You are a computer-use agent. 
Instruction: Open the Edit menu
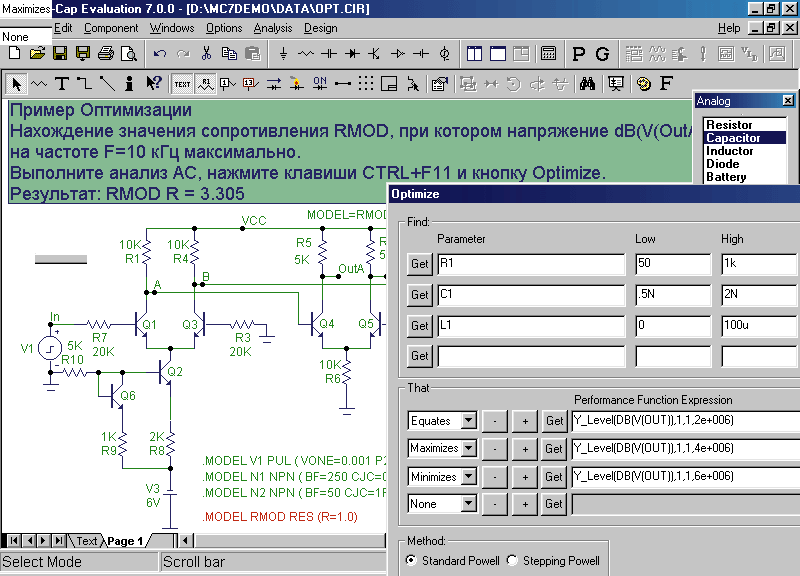(x=63, y=28)
